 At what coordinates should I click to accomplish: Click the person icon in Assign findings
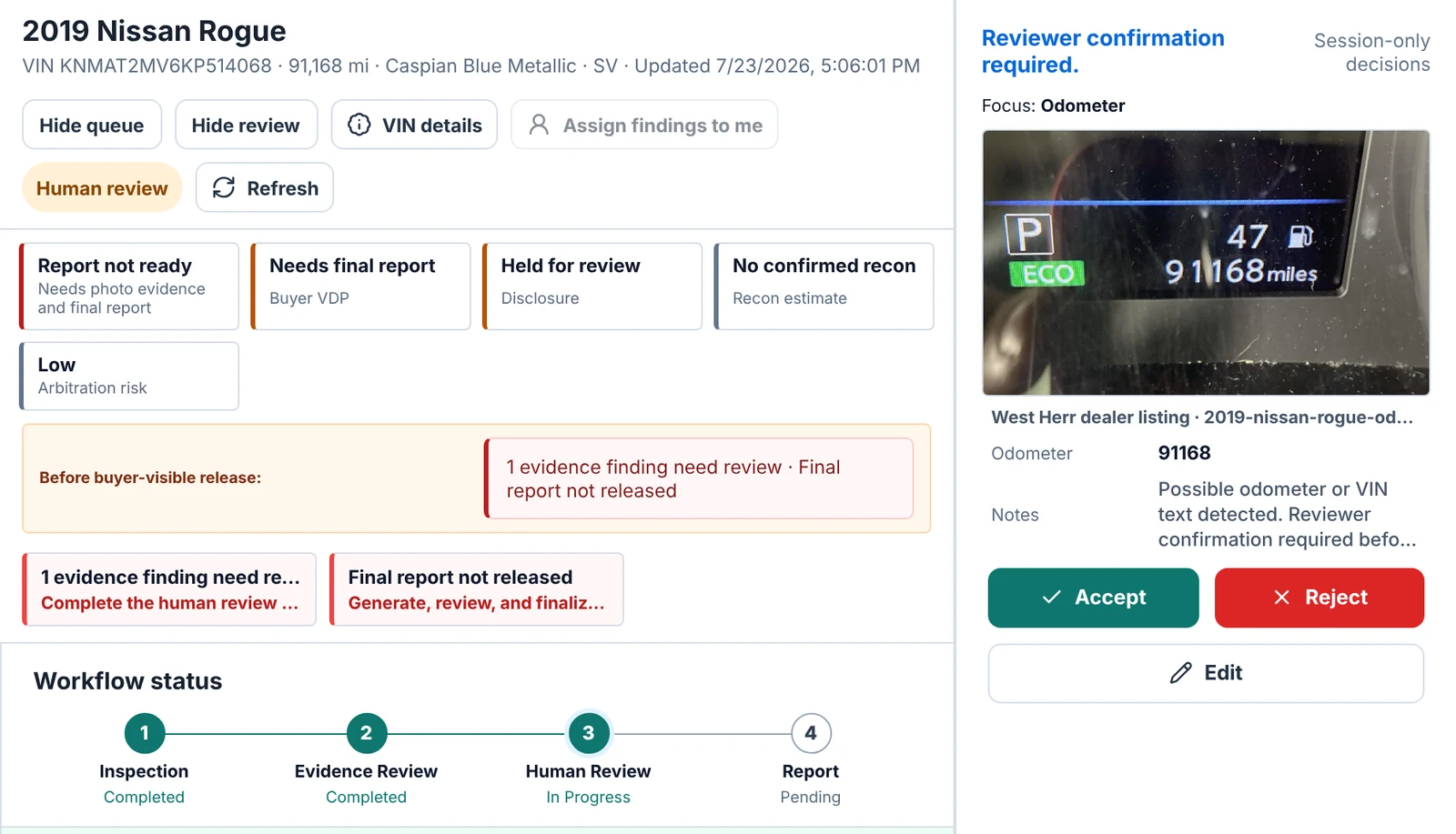(539, 125)
